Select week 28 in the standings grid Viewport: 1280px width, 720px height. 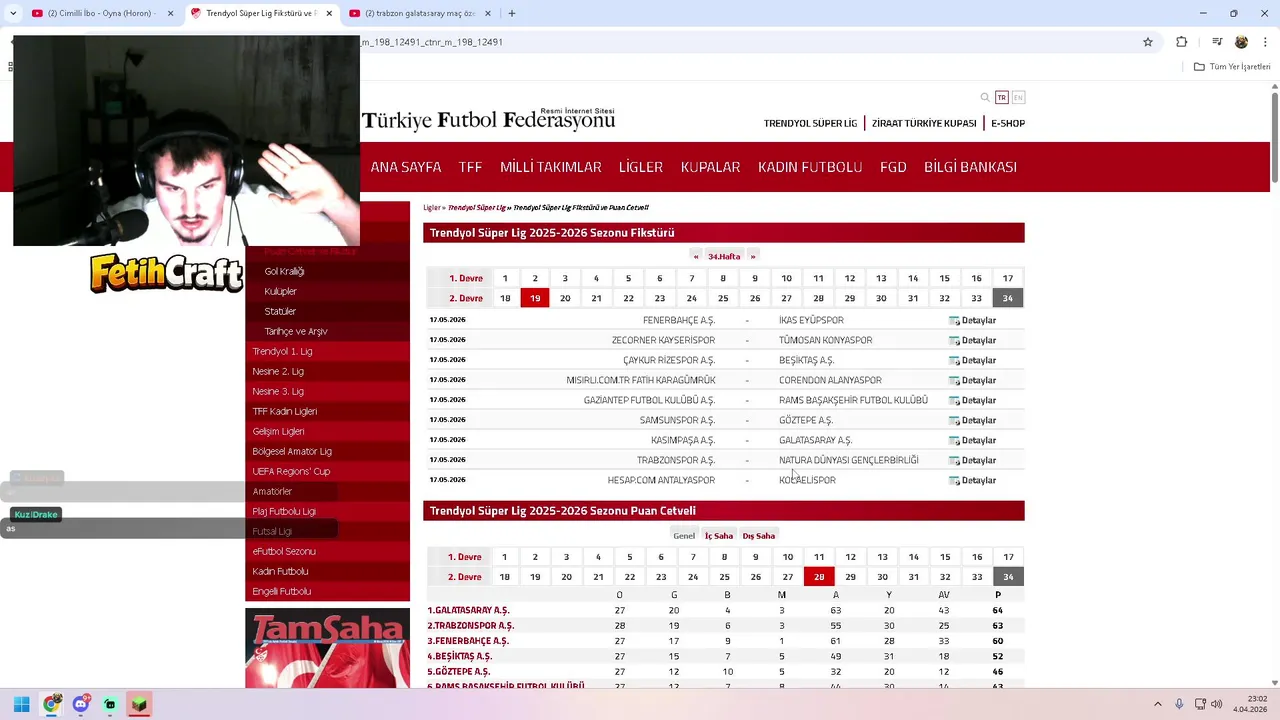819,577
